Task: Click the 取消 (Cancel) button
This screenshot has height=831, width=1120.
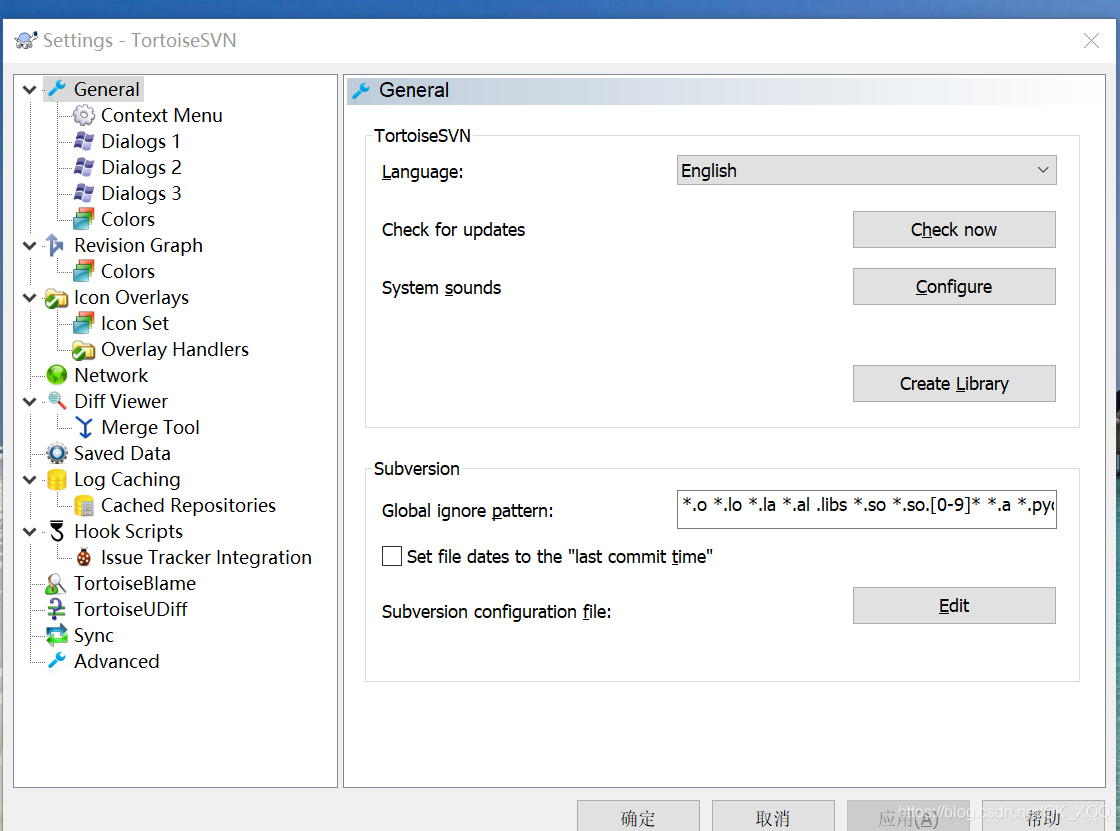Action: pyautogui.click(x=773, y=817)
